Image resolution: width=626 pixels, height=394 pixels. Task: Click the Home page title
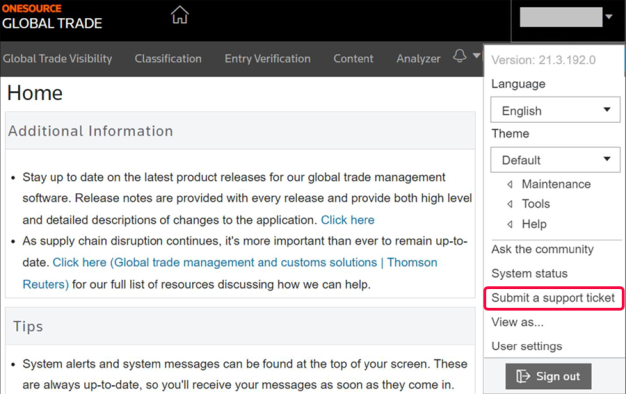[x=35, y=93]
